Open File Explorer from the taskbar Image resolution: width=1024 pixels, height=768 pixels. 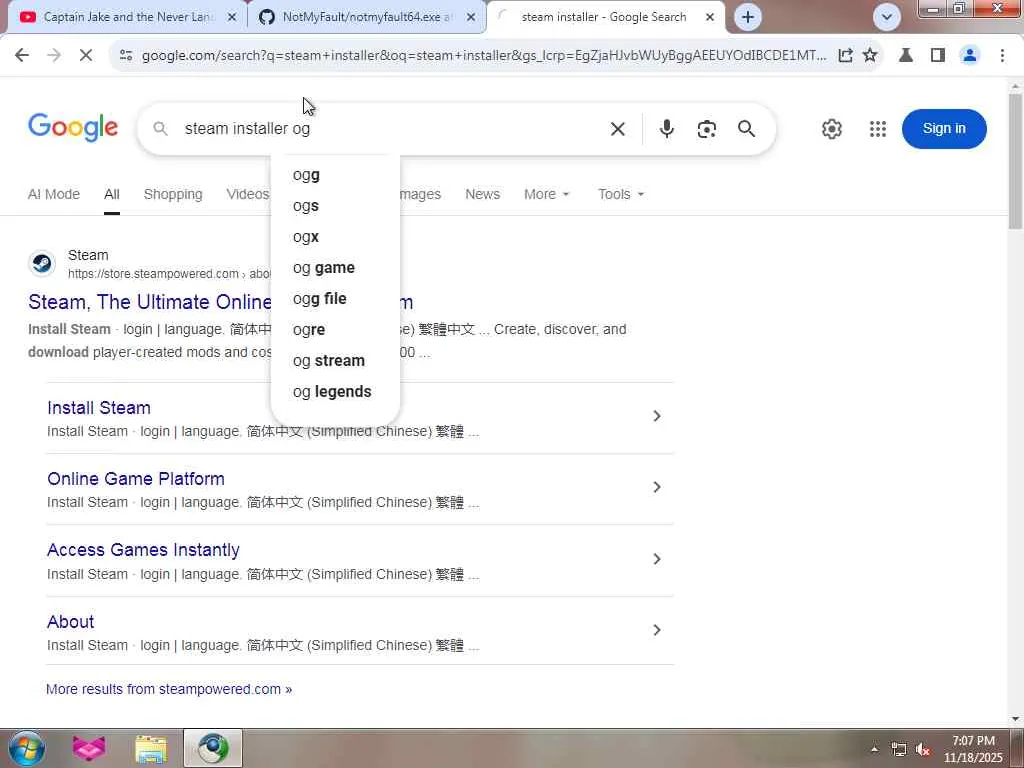[151, 748]
